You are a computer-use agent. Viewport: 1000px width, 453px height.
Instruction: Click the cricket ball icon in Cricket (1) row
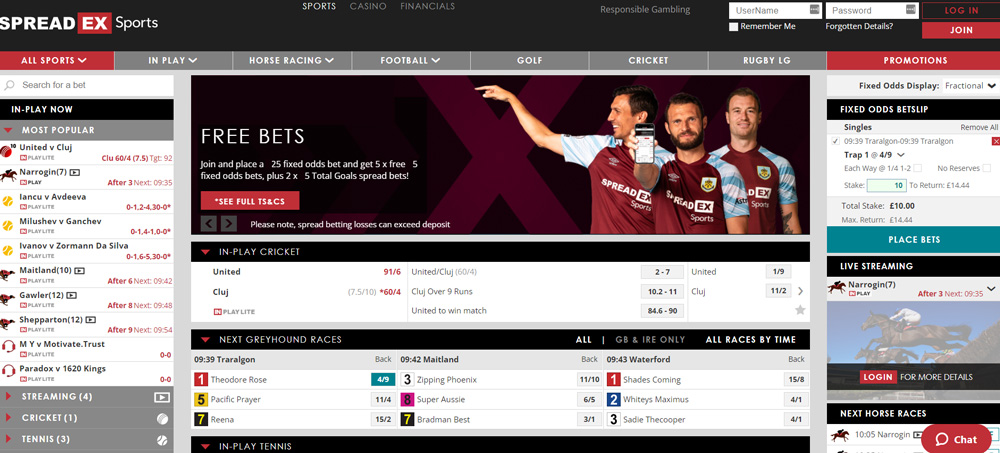pyautogui.click(x=162, y=419)
